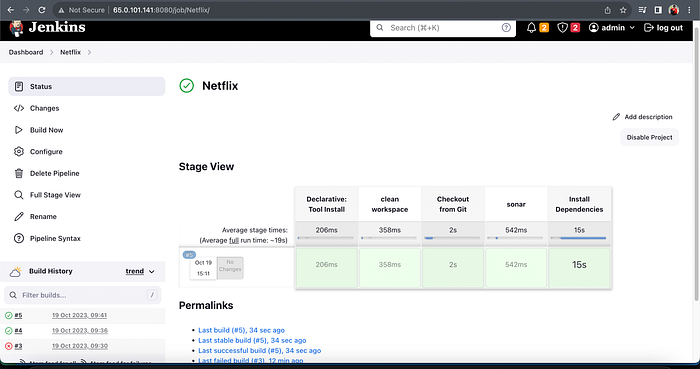Click the Dashboard breadcrumb link
This screenshot has height=369, width=700.
(26, 52)
